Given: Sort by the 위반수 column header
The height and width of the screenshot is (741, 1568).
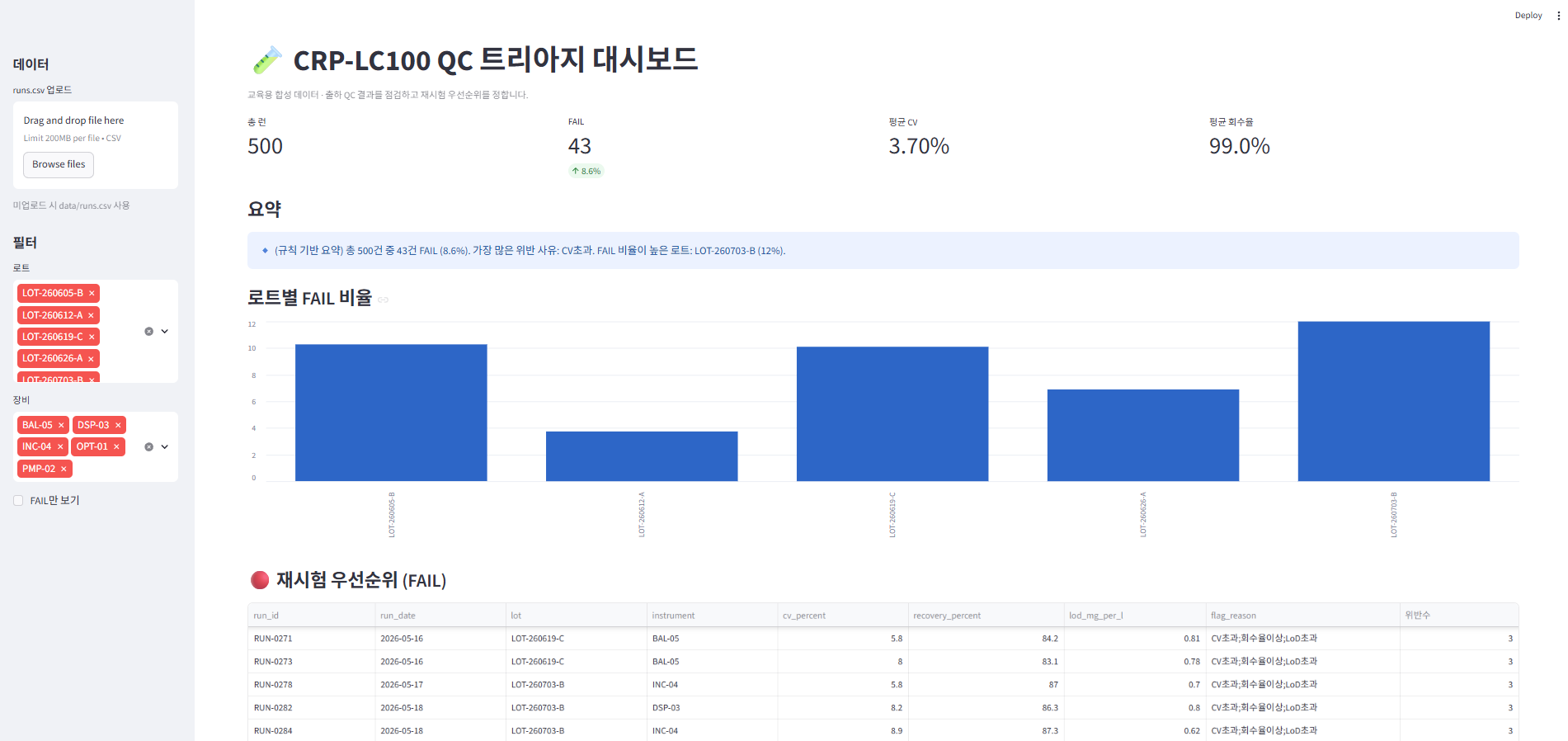Looking at the screenshot, I should [1459, 616].
